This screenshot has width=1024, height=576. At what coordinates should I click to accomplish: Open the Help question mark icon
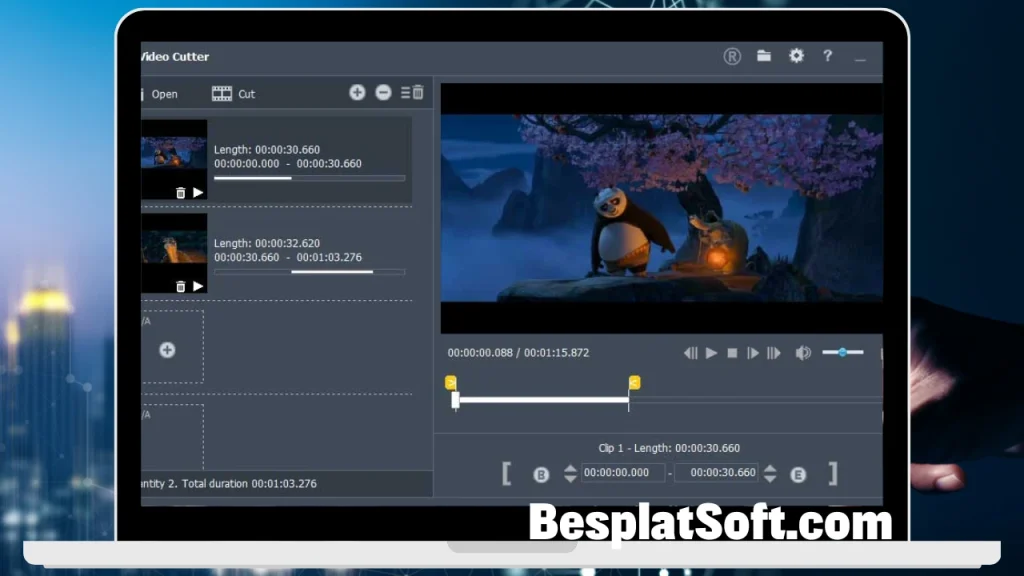click(x=827, y=57)
